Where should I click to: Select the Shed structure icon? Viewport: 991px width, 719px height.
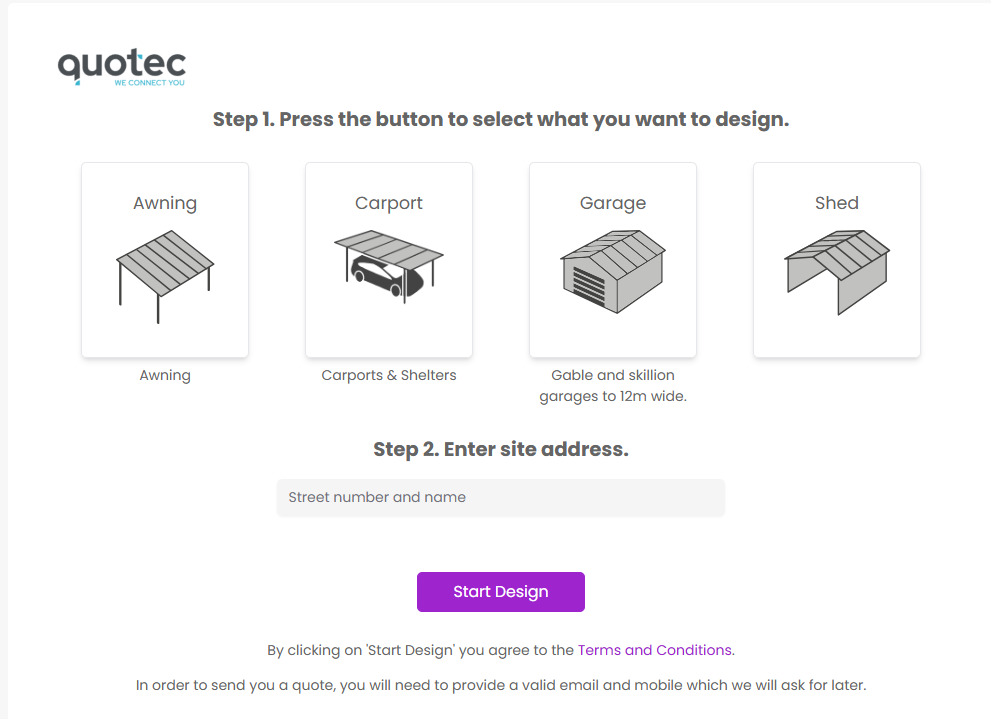837,272
